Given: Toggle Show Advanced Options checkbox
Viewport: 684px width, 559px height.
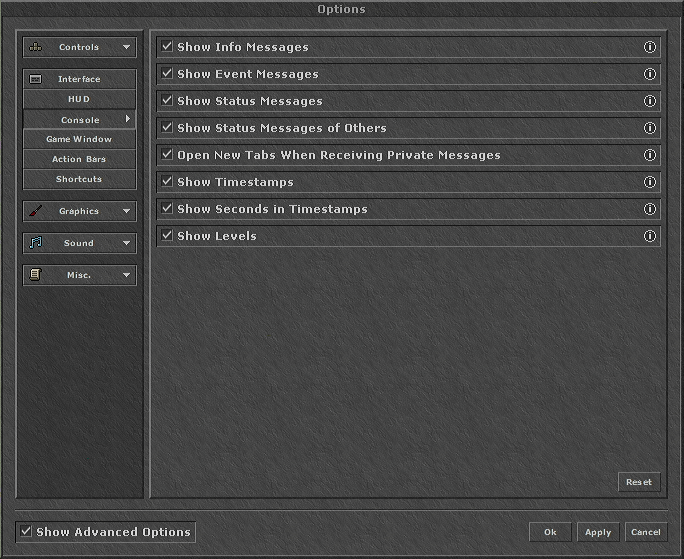Looking at the screenshot, I should point(26,531).
